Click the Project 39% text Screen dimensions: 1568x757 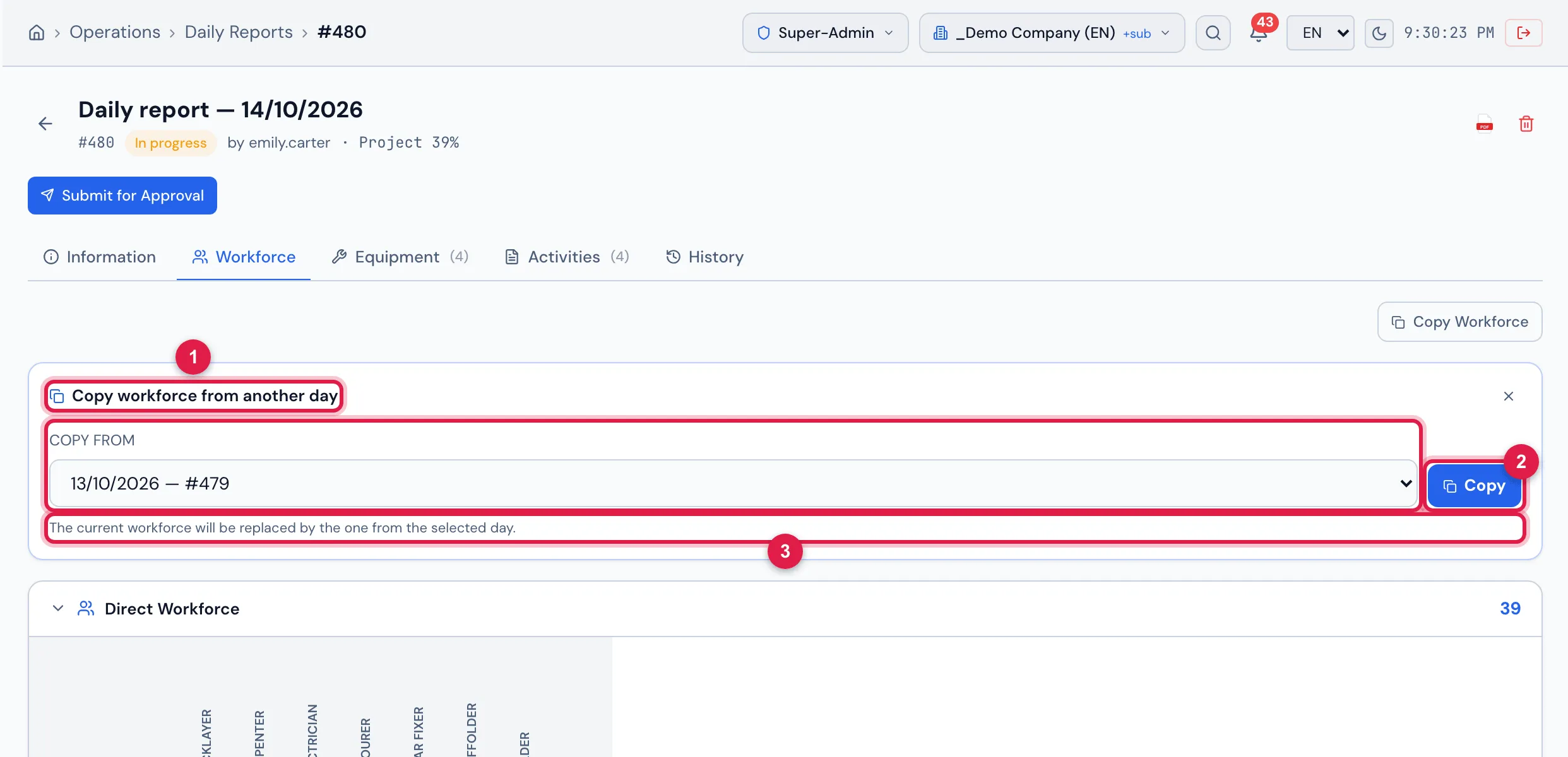[409, 143]
